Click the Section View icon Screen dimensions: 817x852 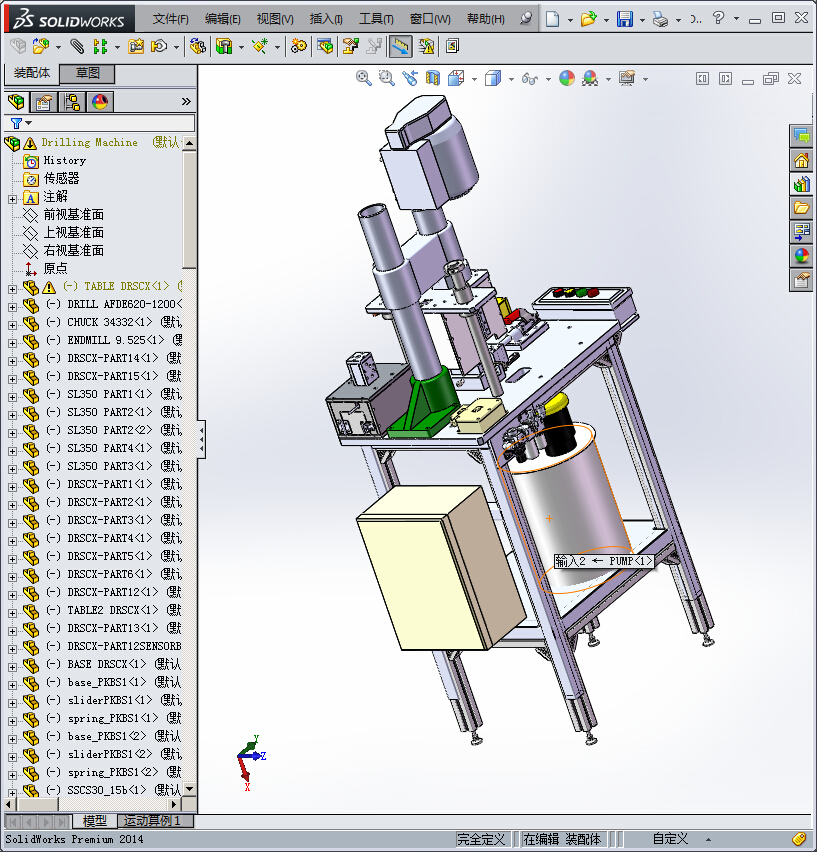click(432, 78)
